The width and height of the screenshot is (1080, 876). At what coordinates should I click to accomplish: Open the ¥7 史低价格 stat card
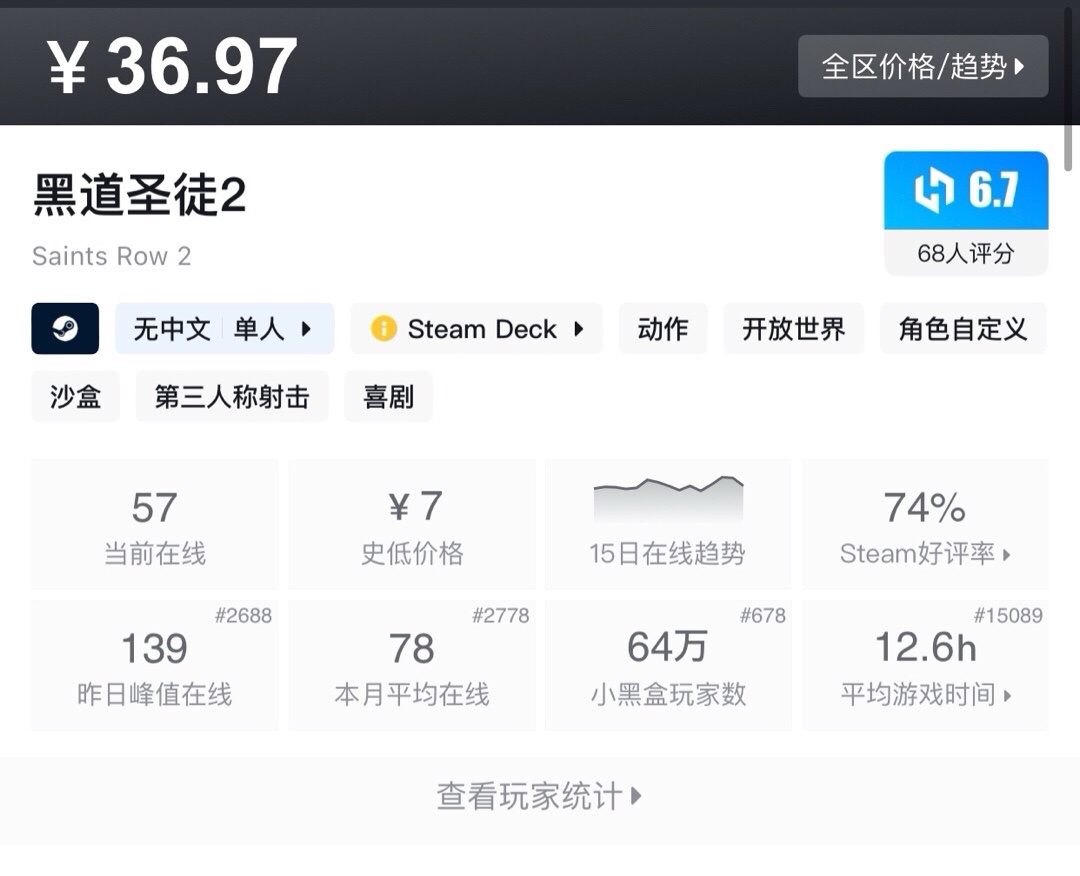[412, 524]
